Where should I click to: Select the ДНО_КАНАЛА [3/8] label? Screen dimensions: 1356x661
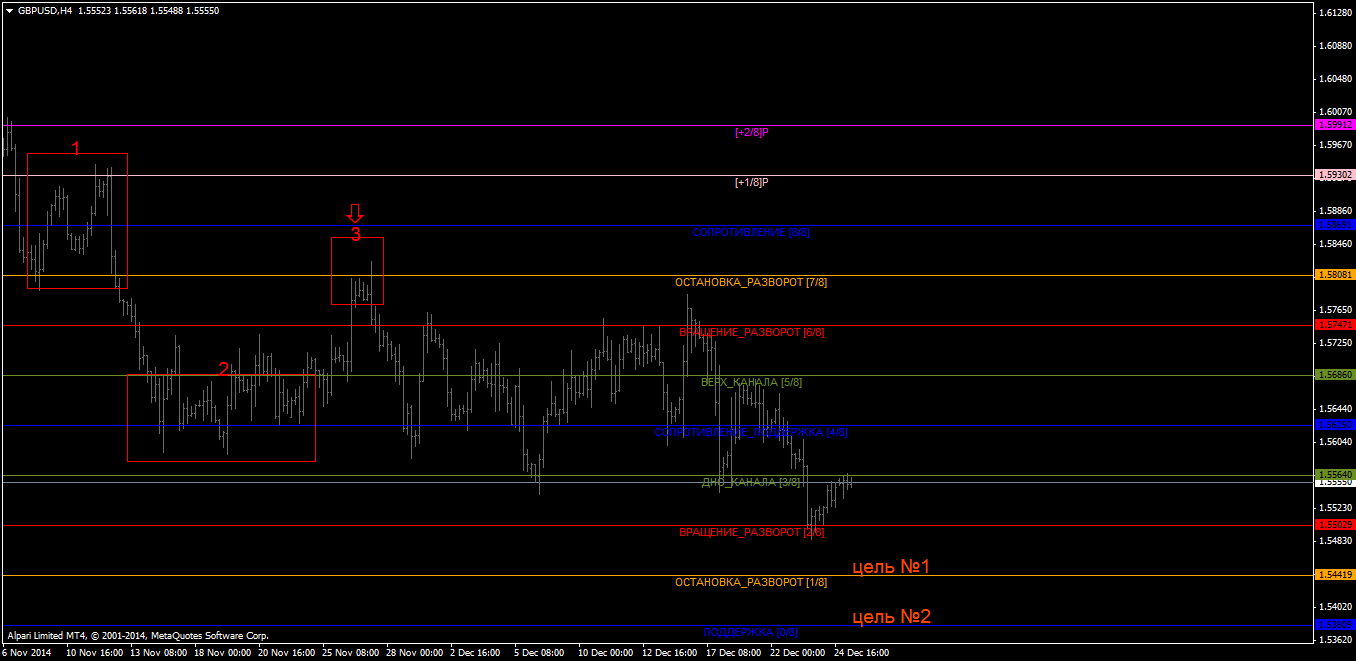coord(751,482)
